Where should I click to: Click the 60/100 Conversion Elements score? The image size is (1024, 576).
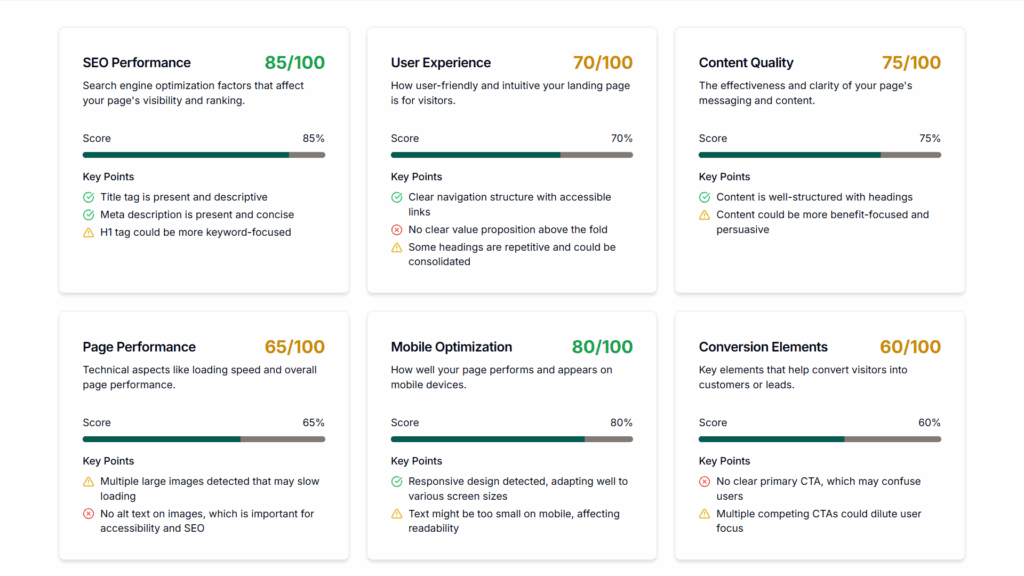(x=910, y=347)
